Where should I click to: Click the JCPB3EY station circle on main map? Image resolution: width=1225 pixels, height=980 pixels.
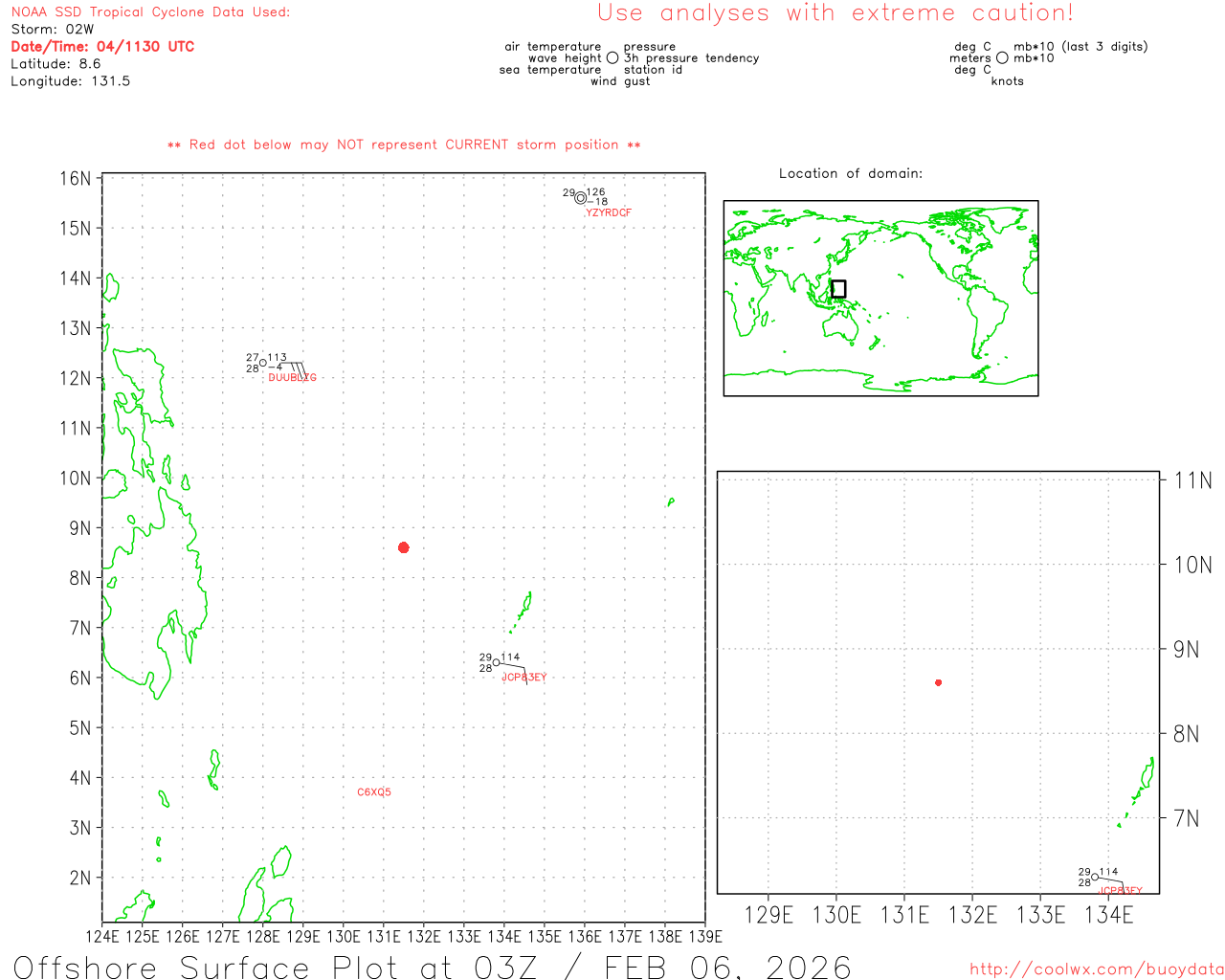tap(496, 662)
